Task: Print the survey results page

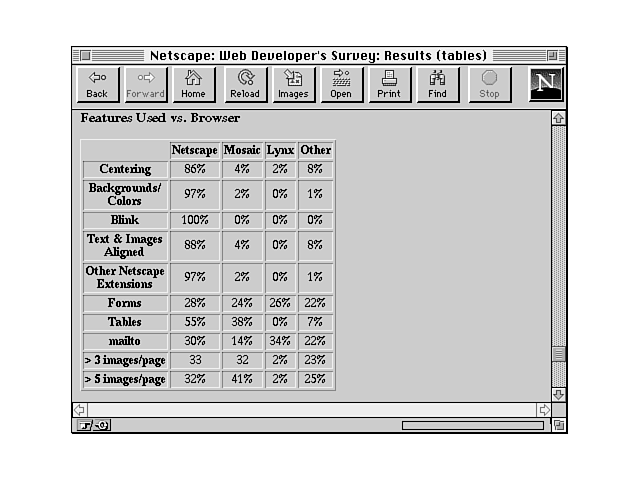Action: click(389, 85)
